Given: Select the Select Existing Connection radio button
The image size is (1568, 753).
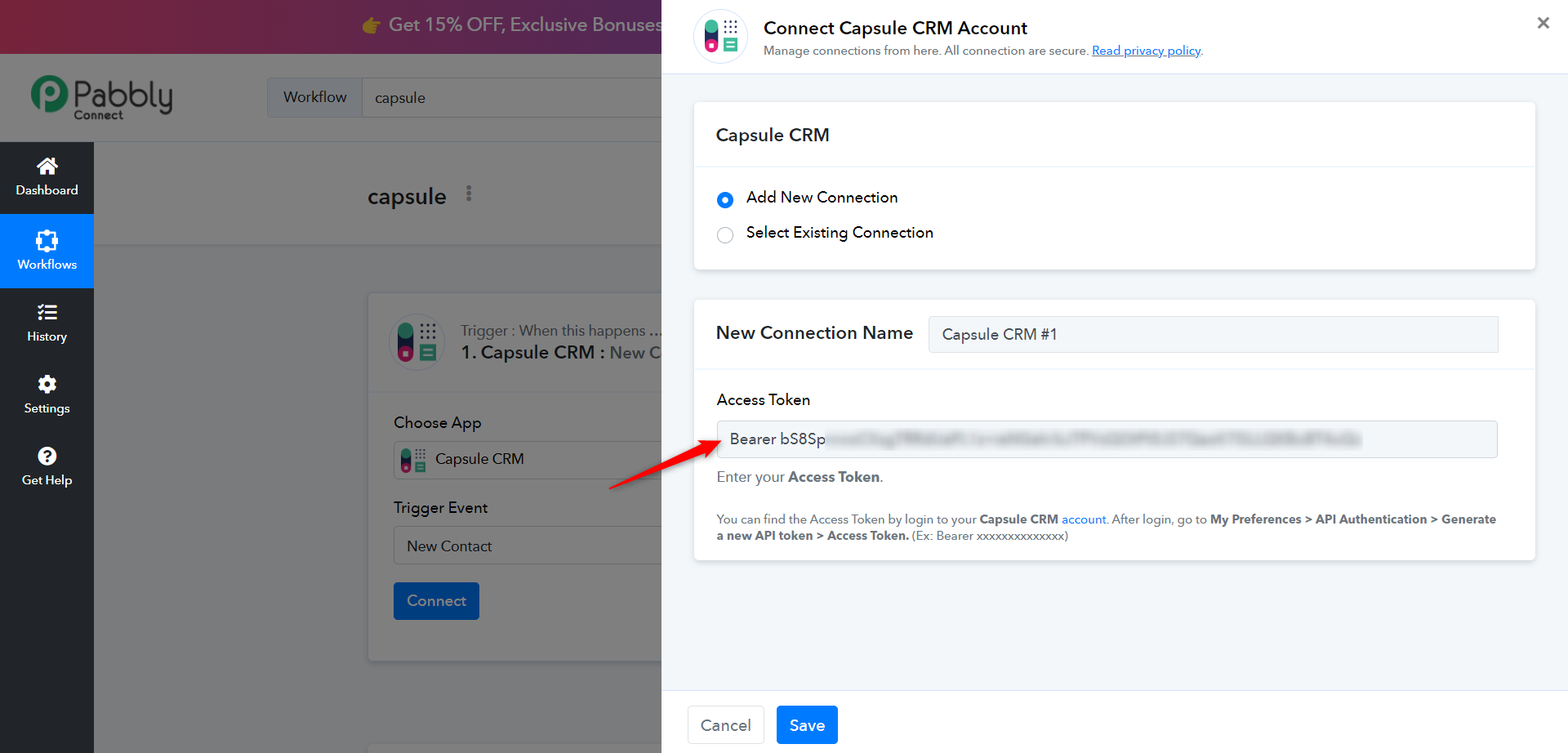Looking at the screenshot, I should point(725,235).
